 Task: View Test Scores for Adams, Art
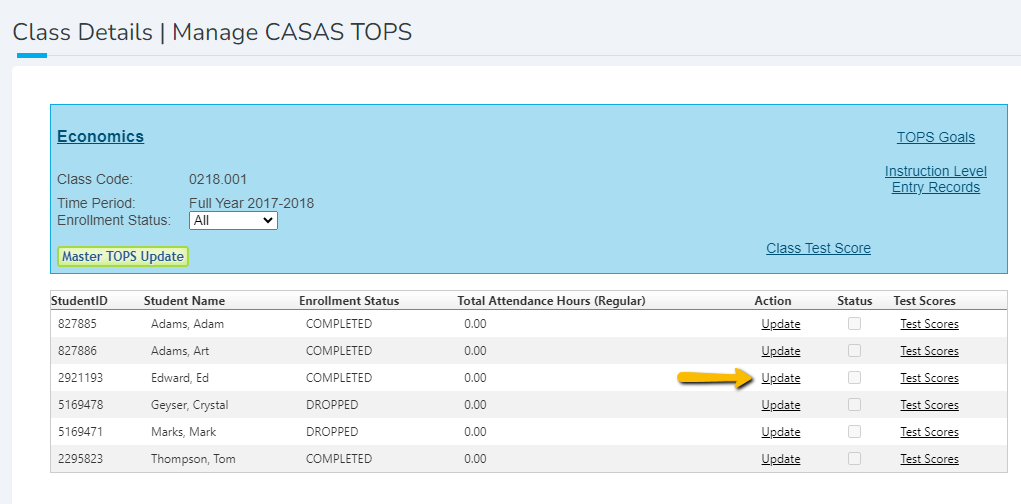(x=929, y=351)
